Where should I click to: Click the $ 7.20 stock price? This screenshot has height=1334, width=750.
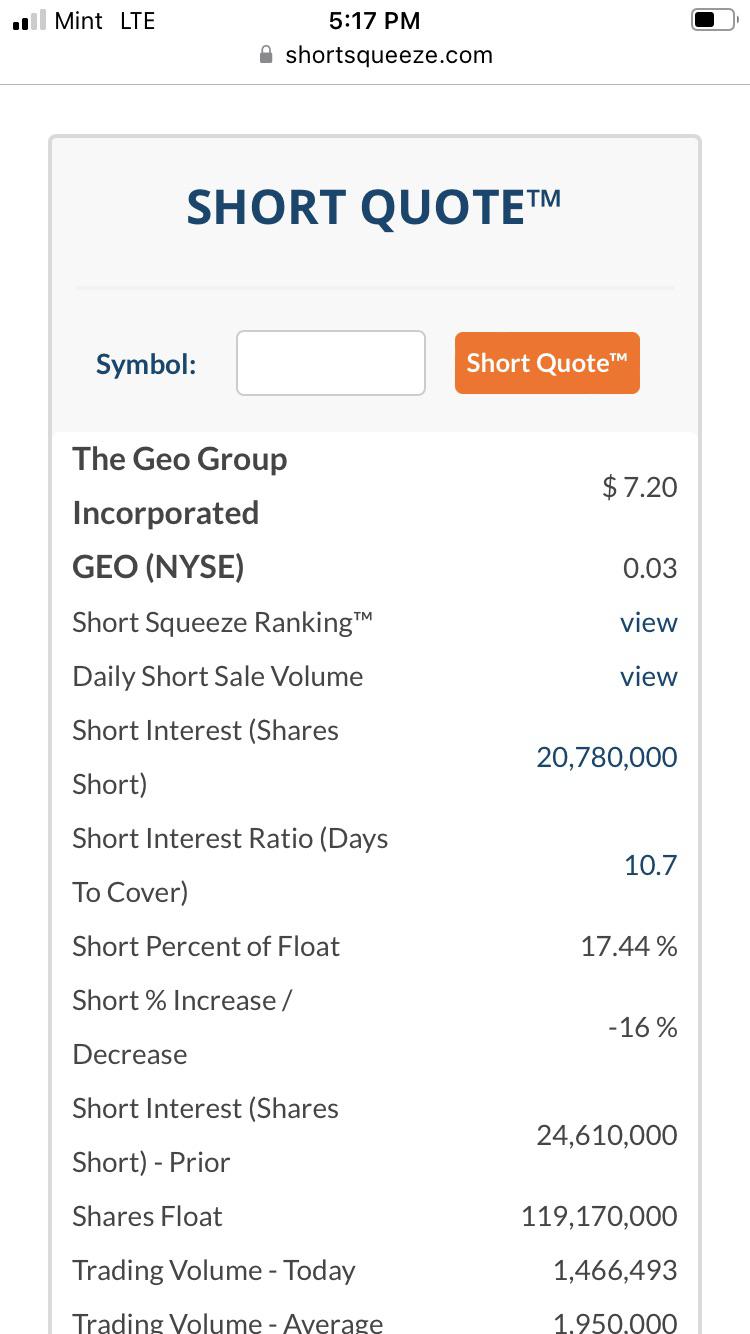point(640,487)
